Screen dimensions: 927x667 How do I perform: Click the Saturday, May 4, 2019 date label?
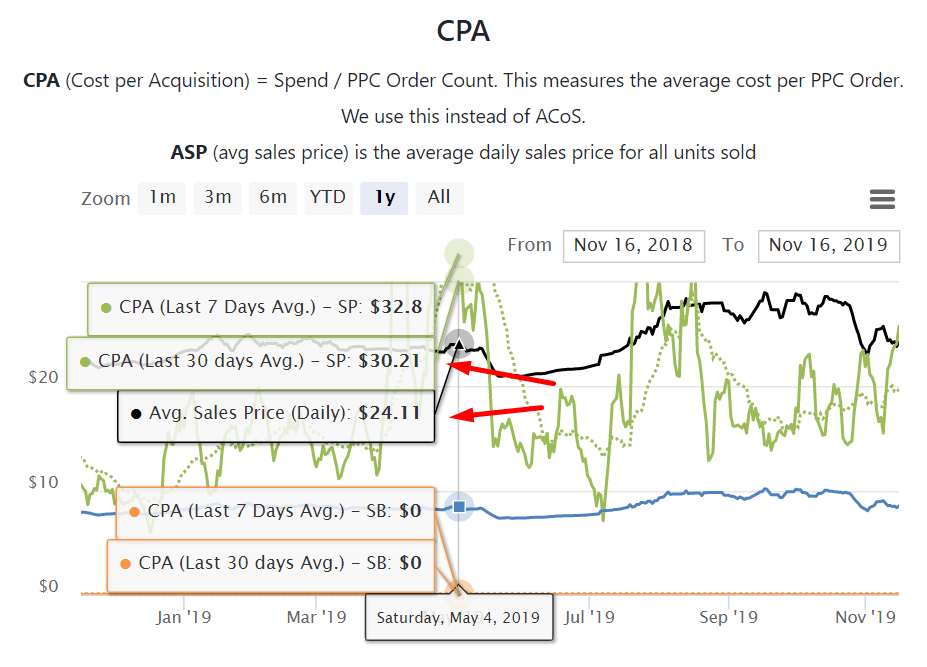(x=458, y=617)
